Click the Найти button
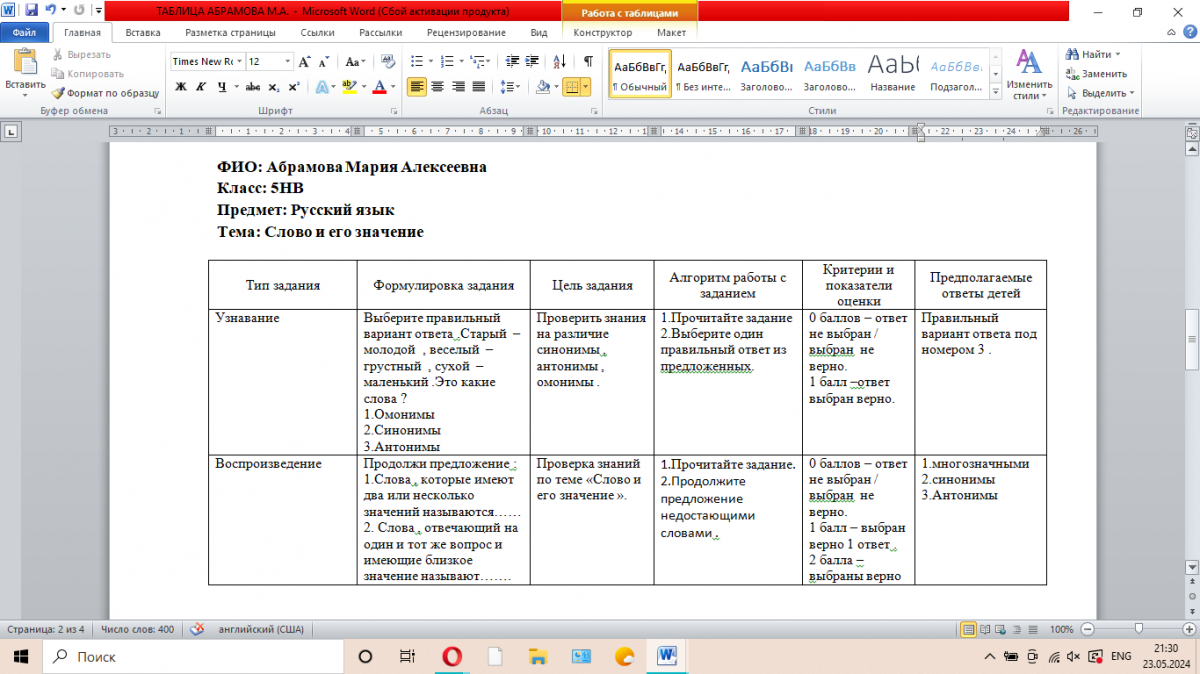The width and height of the screenshot is (1200, 674). [1093, 55]
